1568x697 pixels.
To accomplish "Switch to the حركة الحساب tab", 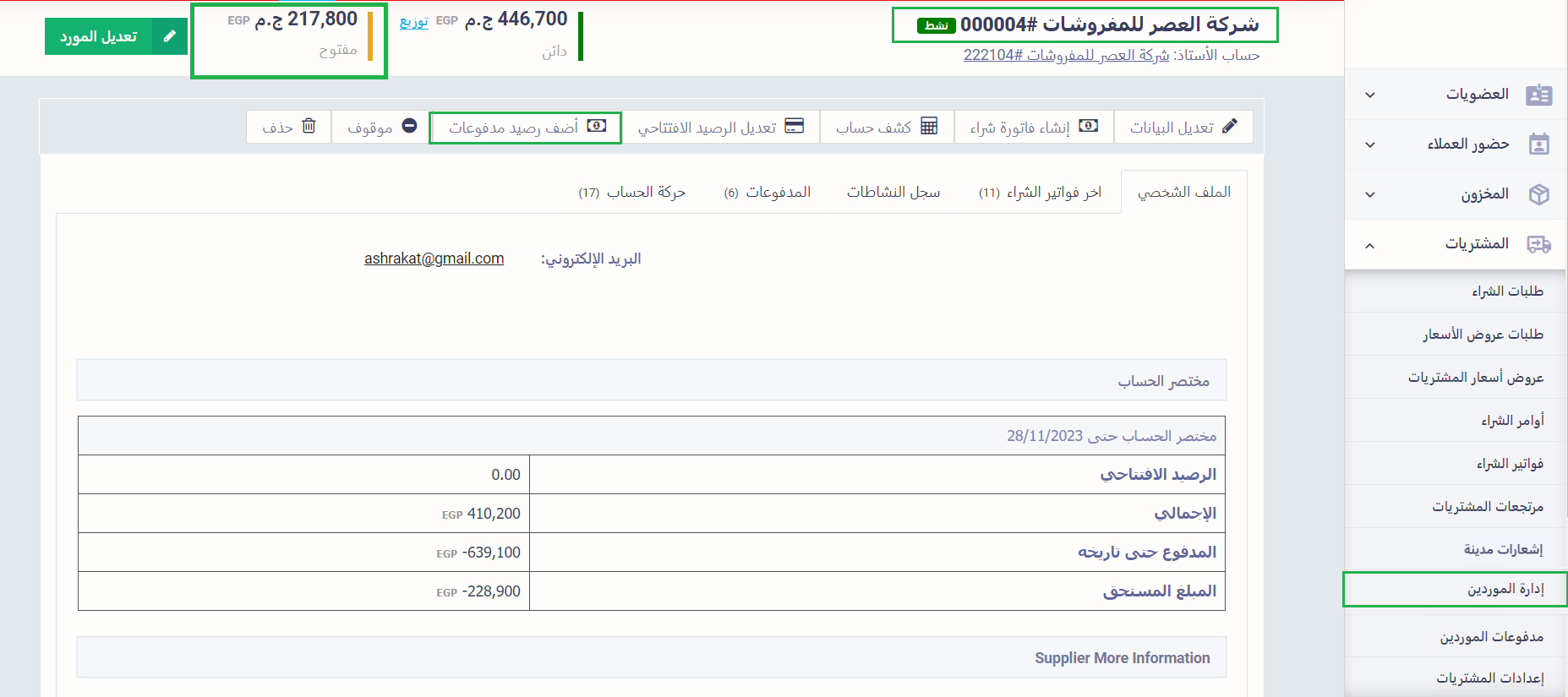I will click(x=632, y=193).
